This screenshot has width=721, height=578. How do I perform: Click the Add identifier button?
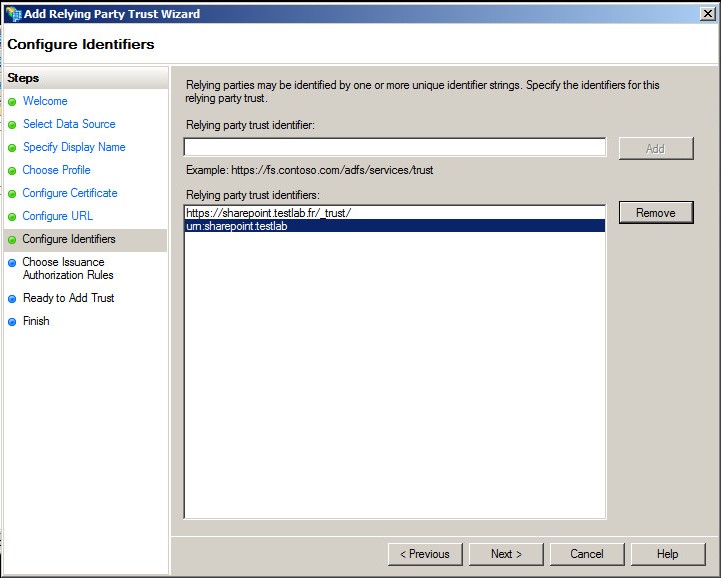(656, 149)
